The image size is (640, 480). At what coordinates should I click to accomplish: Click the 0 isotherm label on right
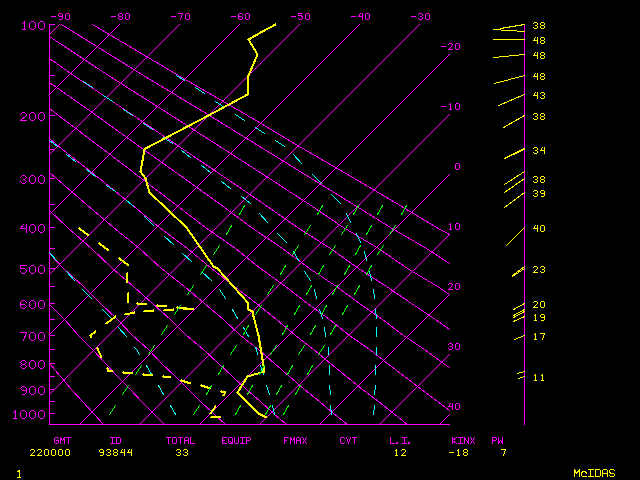click(x=457, y=166)
